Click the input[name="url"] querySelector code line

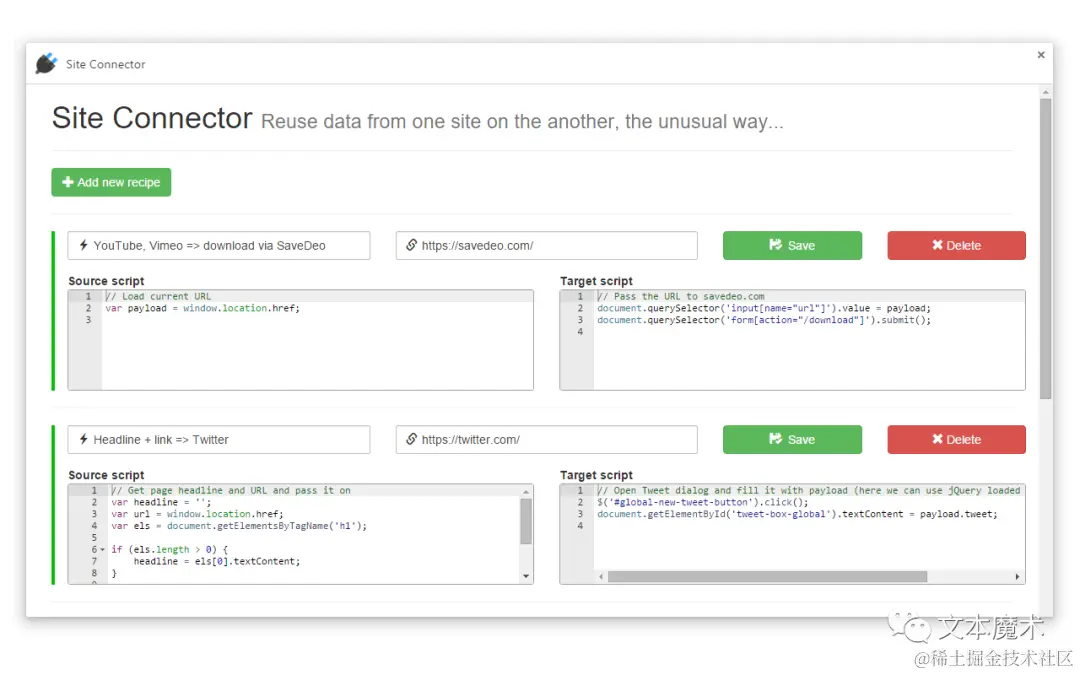point(764,308)
